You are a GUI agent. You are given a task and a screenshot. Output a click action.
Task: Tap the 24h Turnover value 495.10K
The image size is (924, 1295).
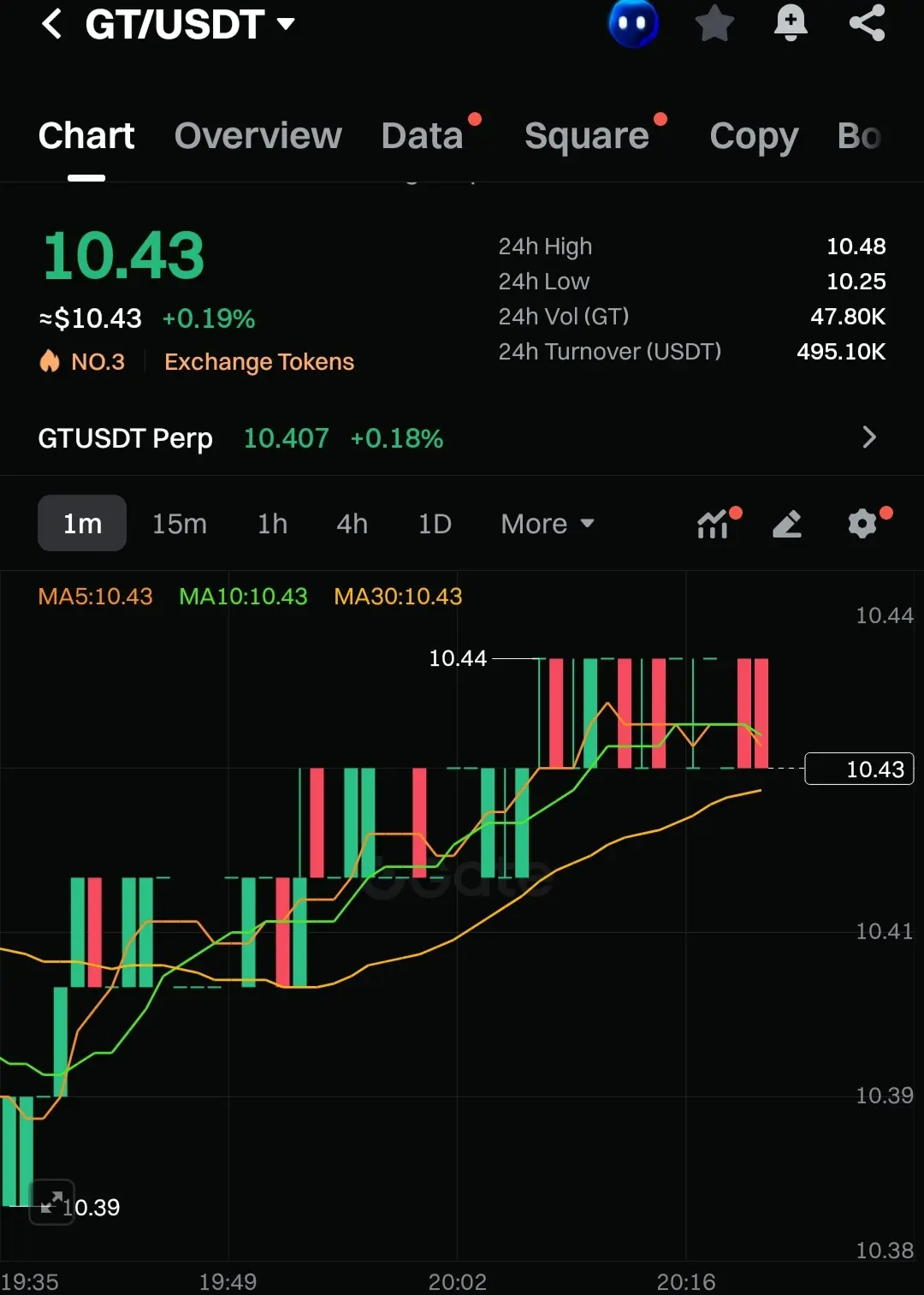[x=841, y=352]
